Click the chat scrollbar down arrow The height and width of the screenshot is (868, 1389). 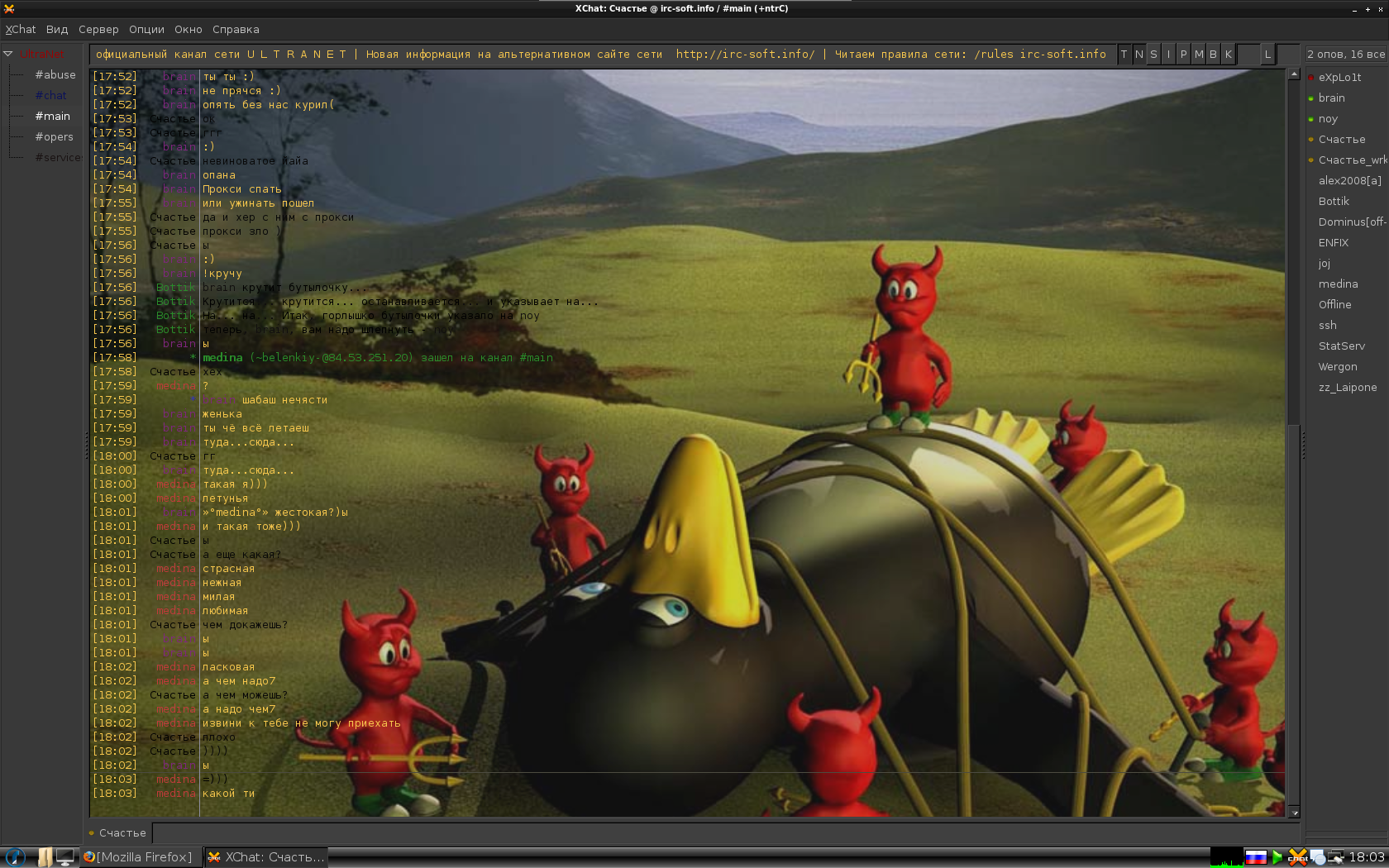click(1294, 813)
